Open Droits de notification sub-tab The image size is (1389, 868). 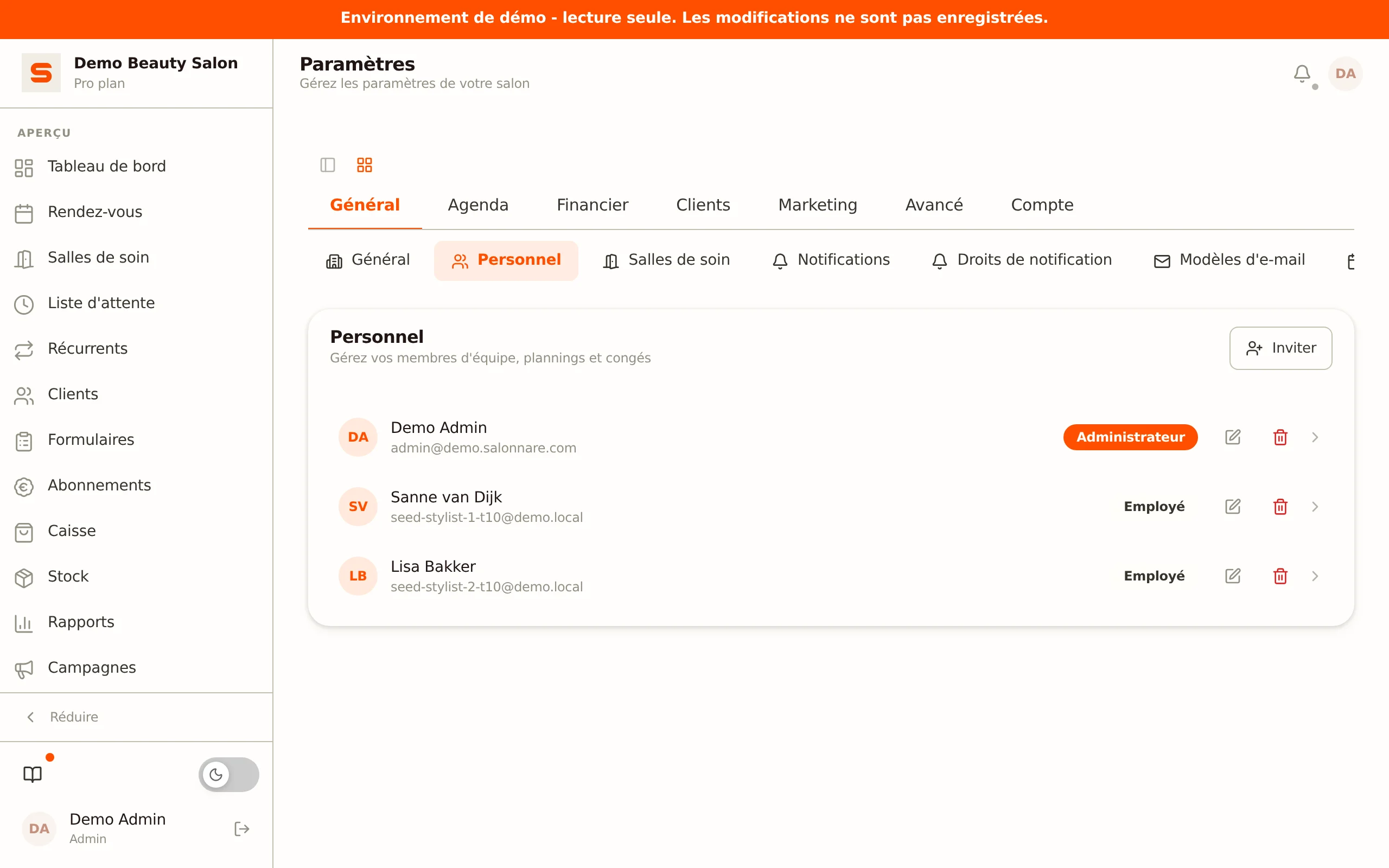pos(1021,260)
